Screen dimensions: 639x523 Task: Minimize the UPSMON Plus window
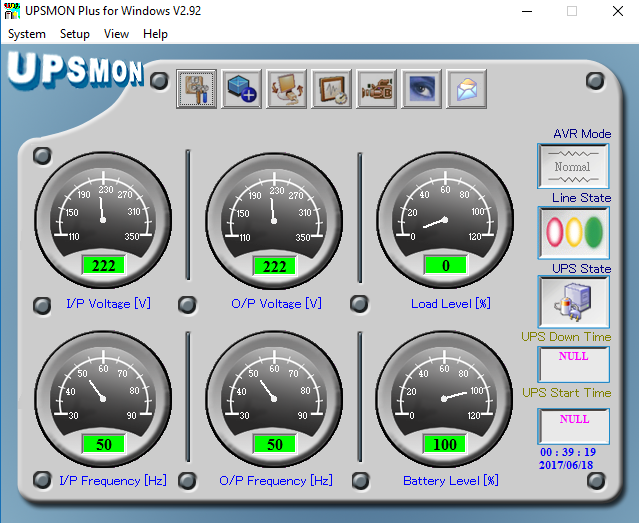click(x=527, y=11)
